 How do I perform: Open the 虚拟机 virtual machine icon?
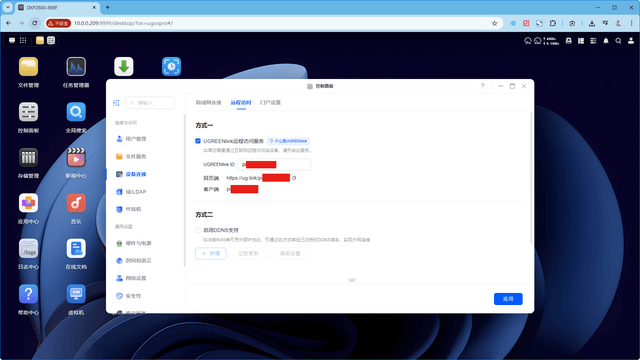[76, 294]
